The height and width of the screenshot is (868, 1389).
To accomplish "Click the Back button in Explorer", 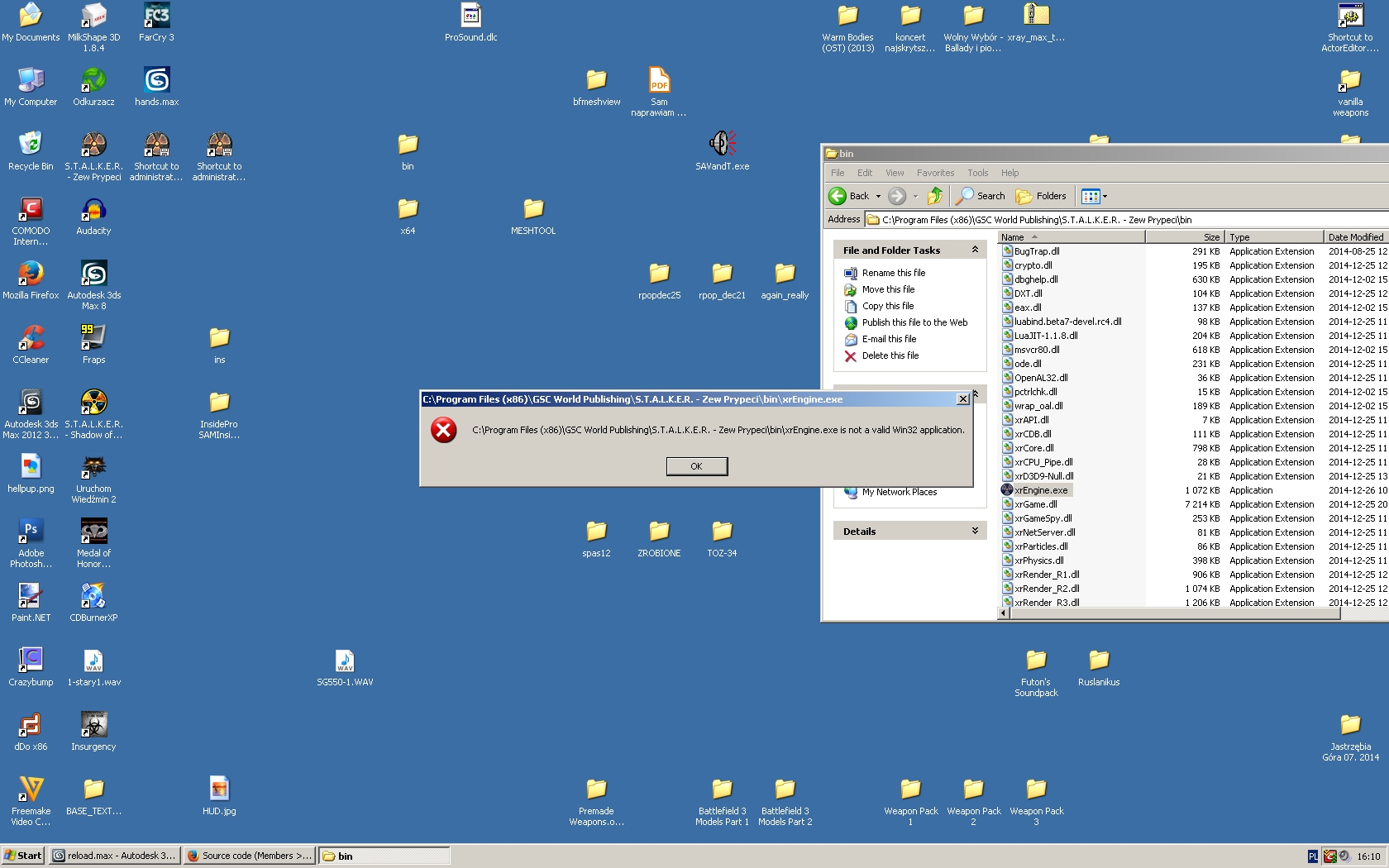I will tap(850, 196).
